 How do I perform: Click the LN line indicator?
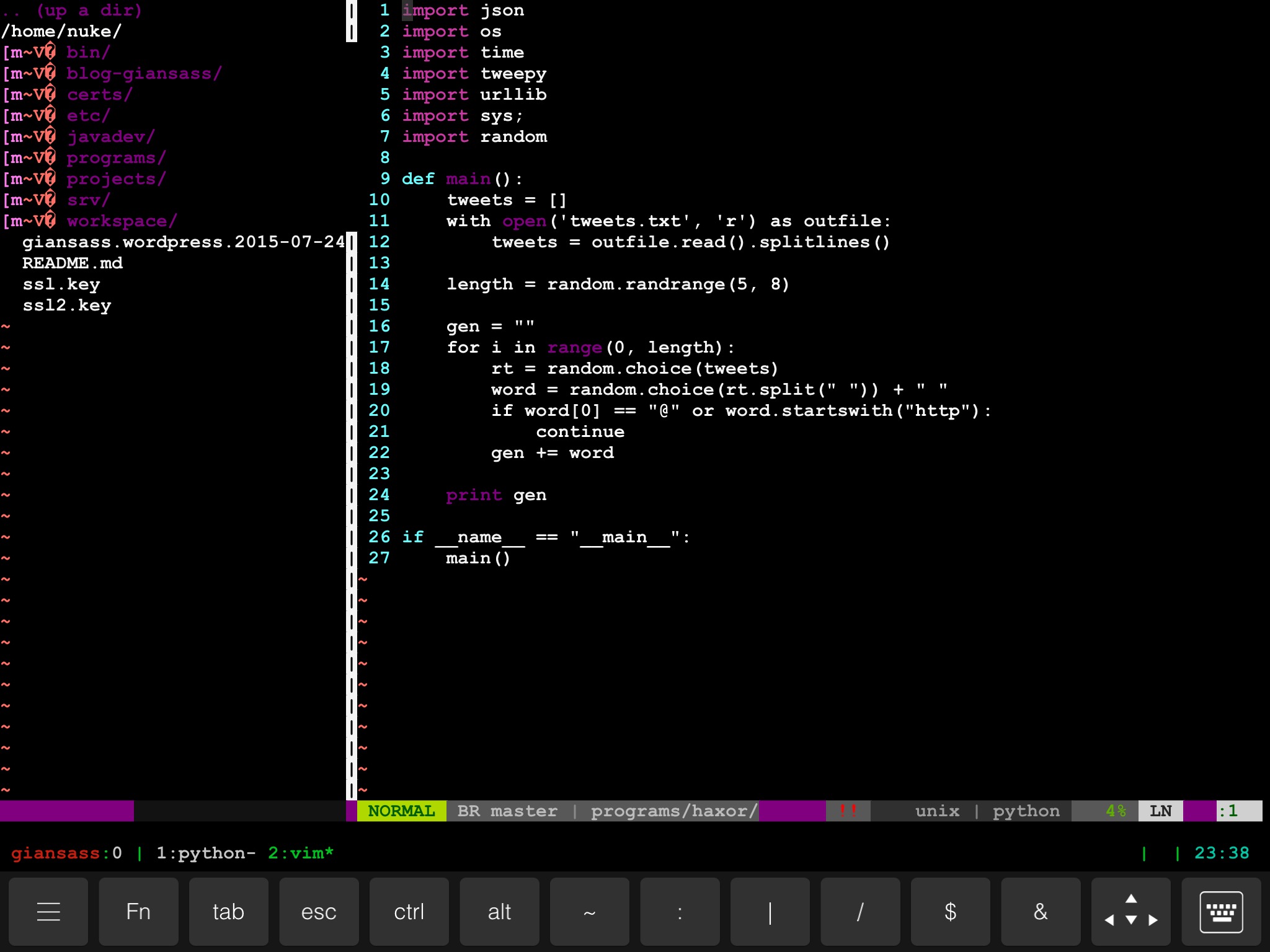pos(1160,811)
